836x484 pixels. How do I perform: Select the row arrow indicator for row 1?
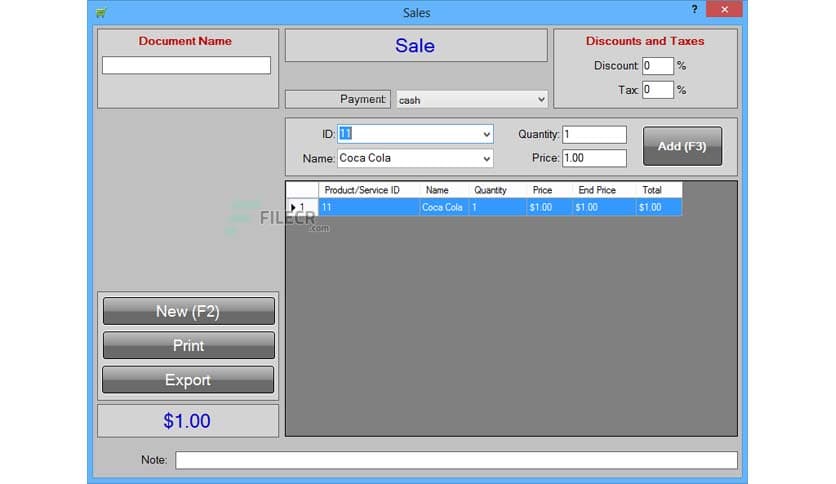(x=293, y=207)
